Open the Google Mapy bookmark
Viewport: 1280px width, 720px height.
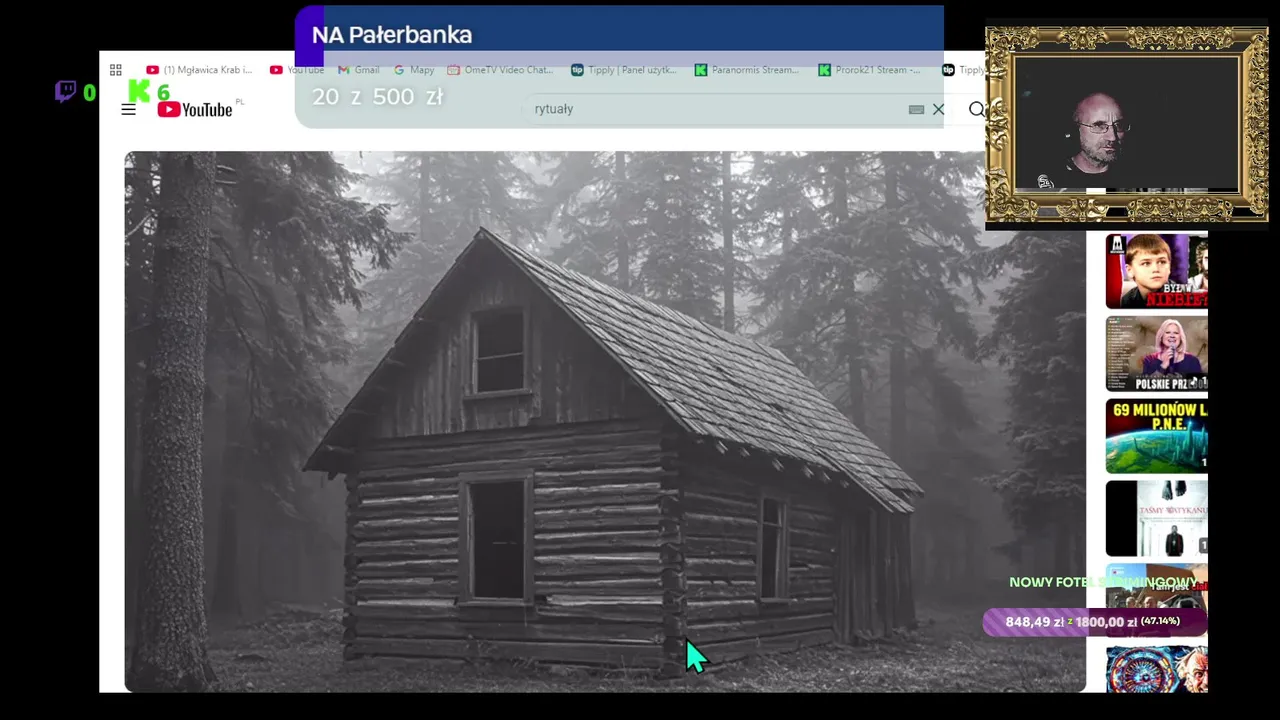414,70
